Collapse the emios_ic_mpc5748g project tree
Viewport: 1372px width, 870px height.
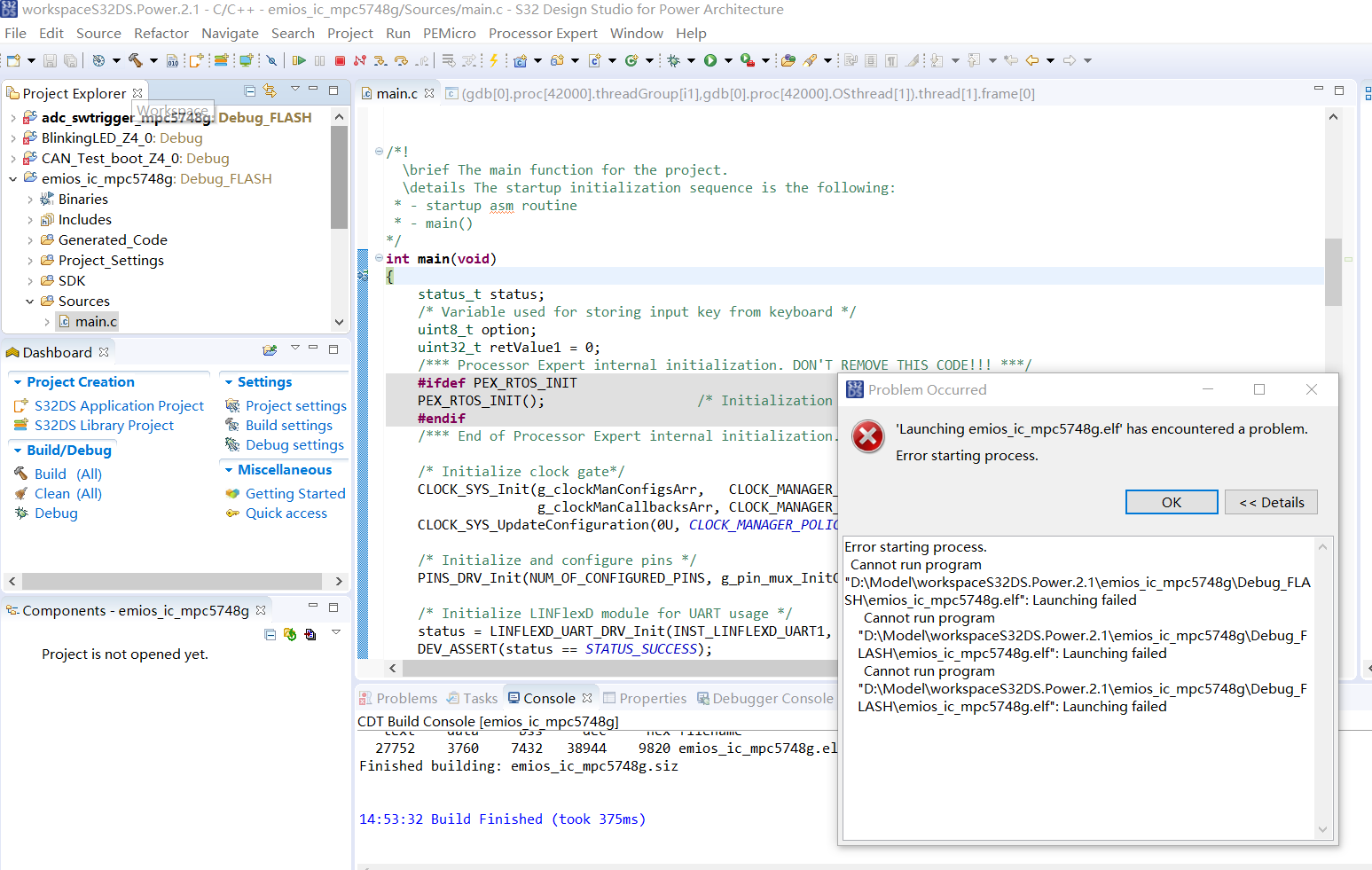point(12,178)
